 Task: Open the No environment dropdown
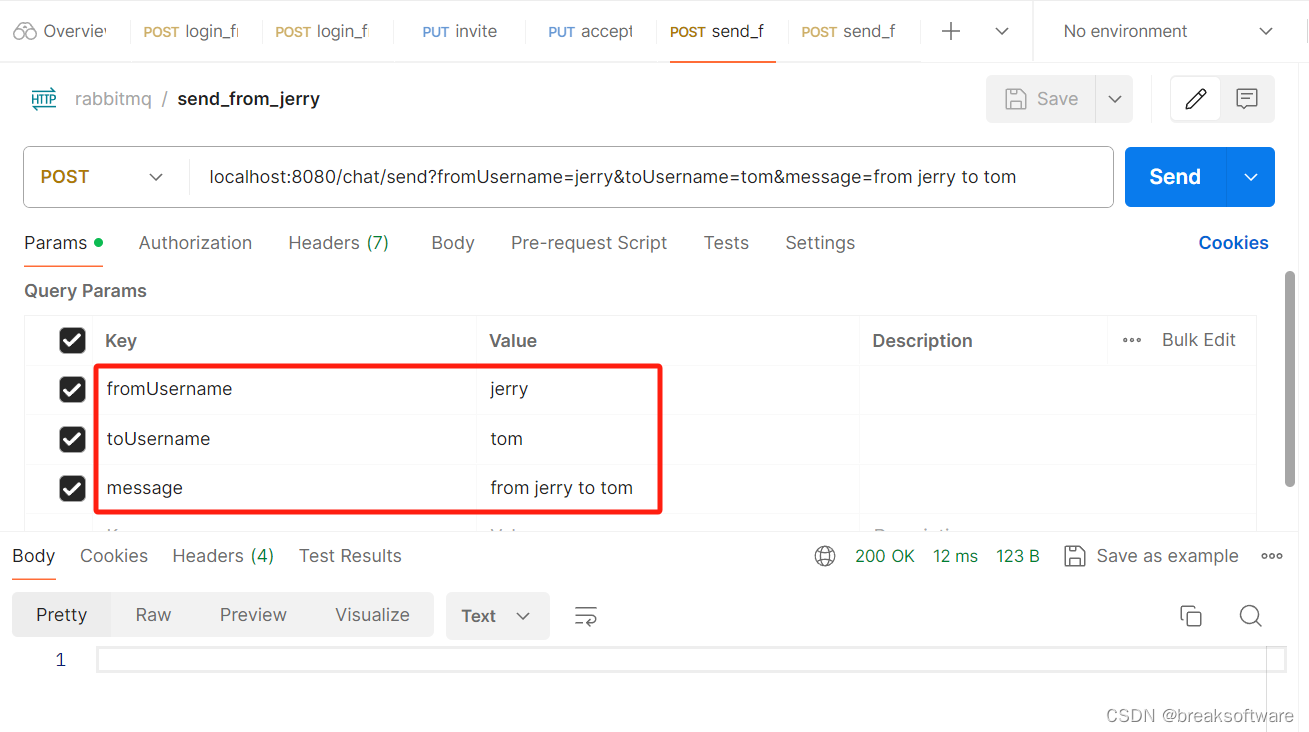point(1168,31)
